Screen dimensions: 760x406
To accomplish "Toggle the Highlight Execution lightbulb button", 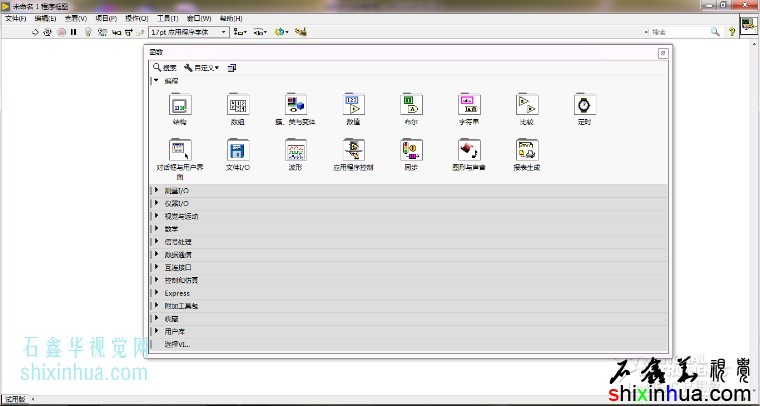I will [87, 32].
